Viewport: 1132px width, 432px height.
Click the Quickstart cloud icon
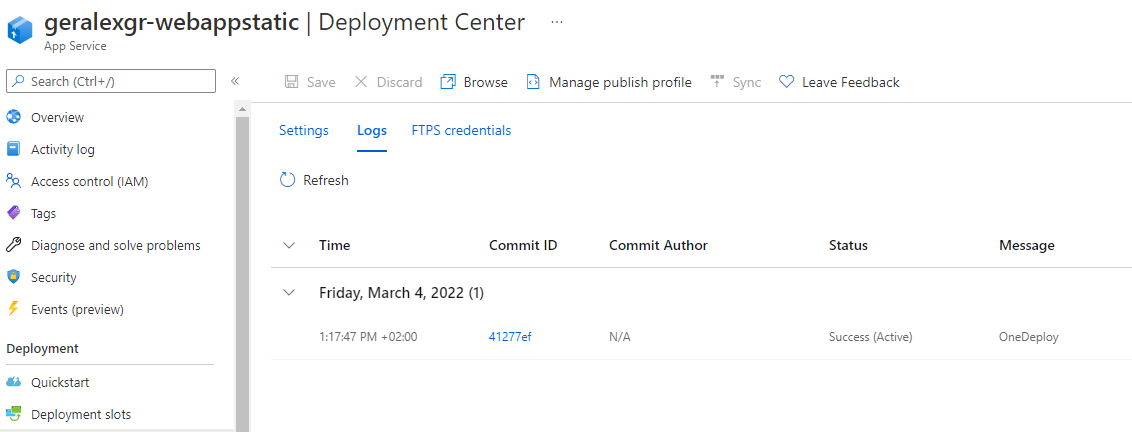tap(13, 382)
